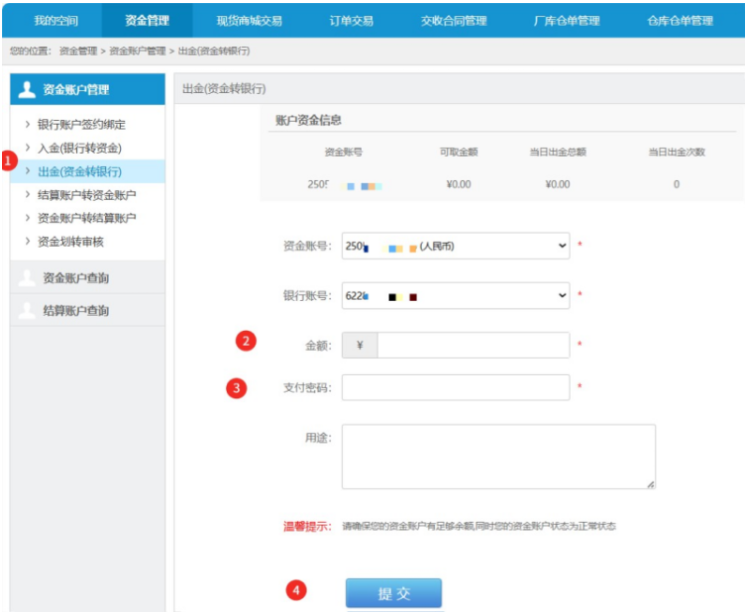The width and height of the screenshot is (751, 616).
Task: Click the ¥ currency symbol in amount field
Action: pyautogui.click(x=359, y=346)
